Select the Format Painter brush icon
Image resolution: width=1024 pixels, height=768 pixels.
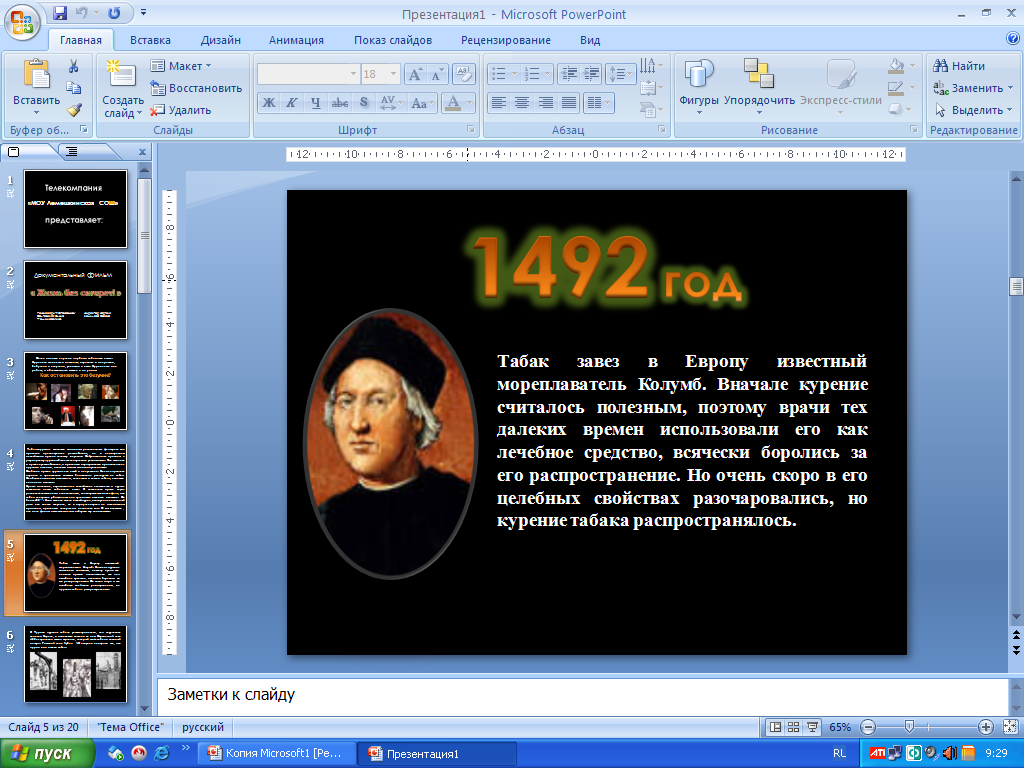pos(74,110)
